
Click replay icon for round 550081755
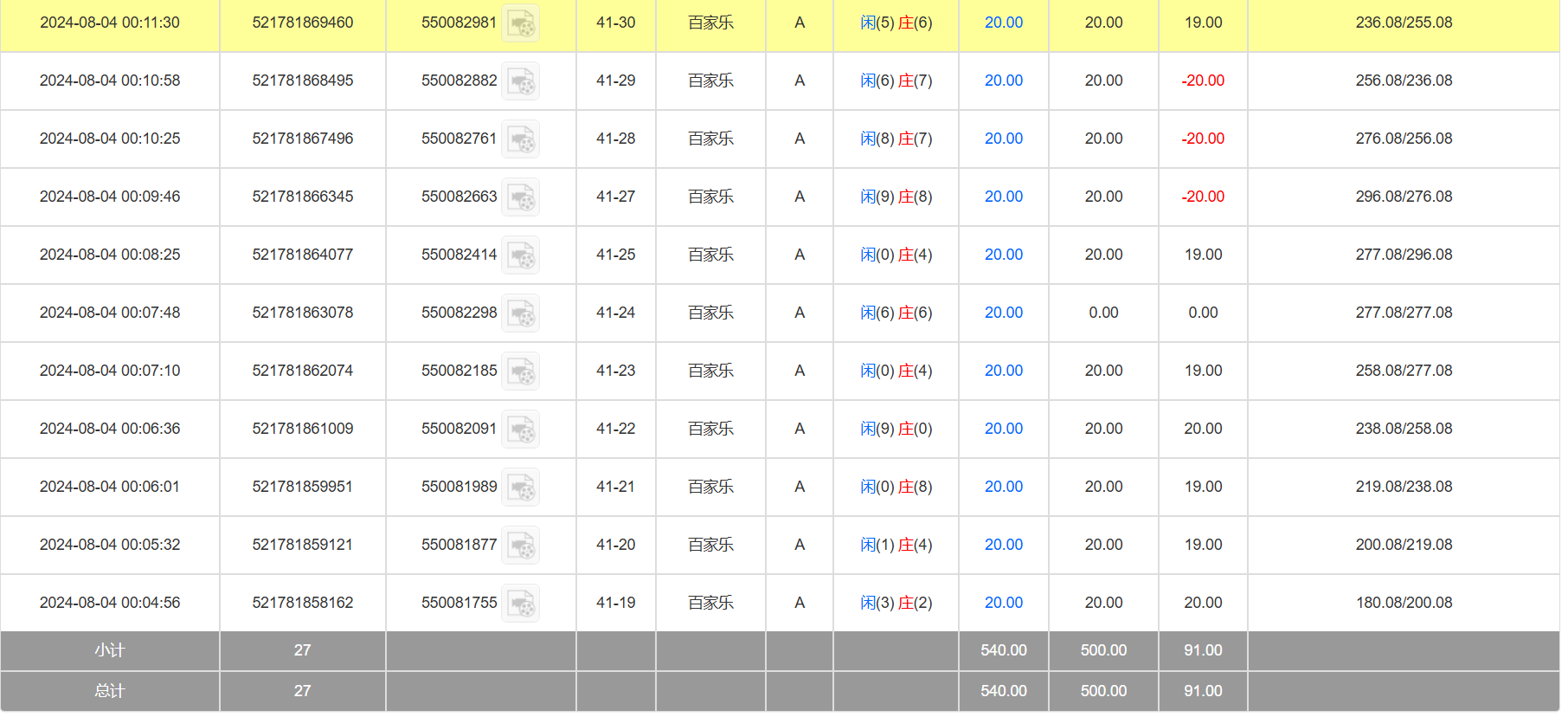tap(521, 604)
